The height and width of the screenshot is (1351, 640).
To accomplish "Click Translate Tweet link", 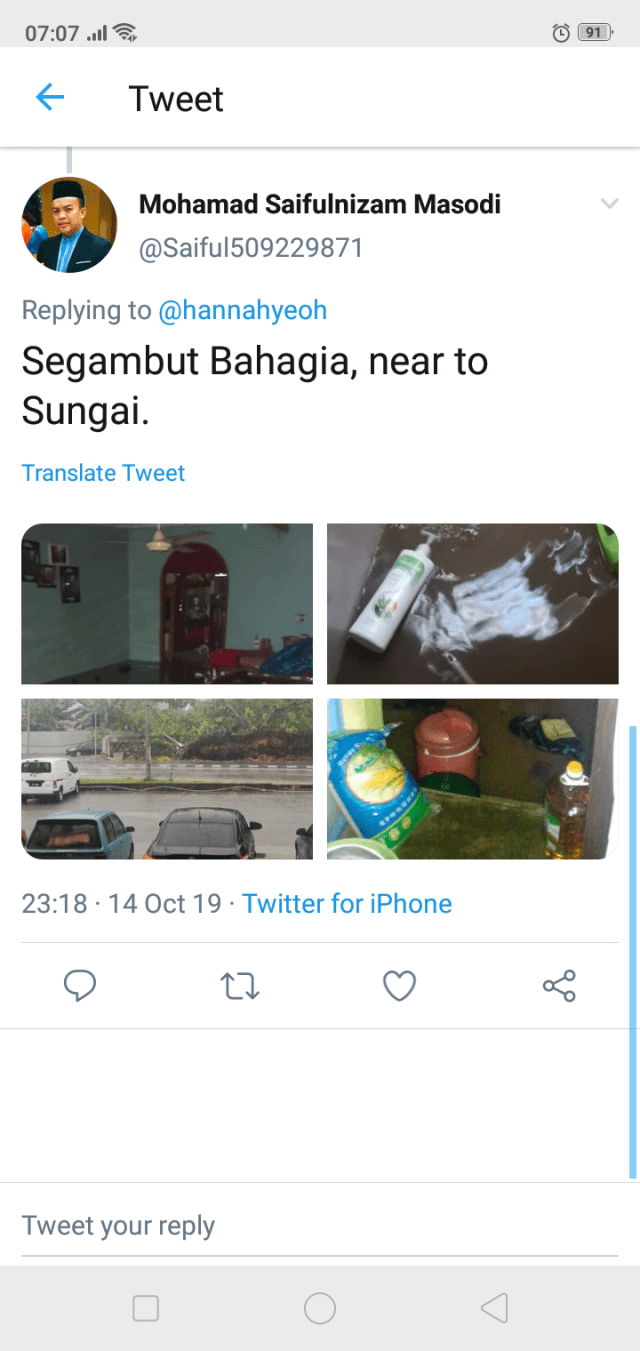I will 104,473.
